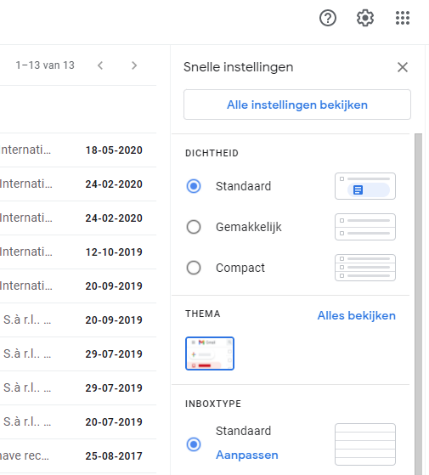Select Standaard inbox type radio button
The width and height of the screenshot is (429, 475).
[194, 444]
